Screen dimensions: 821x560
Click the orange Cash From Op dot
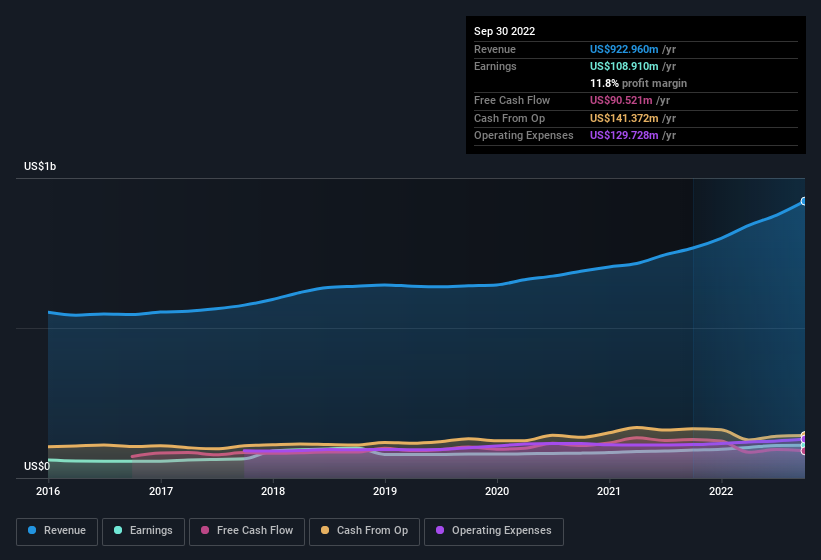tap(325, 530)
